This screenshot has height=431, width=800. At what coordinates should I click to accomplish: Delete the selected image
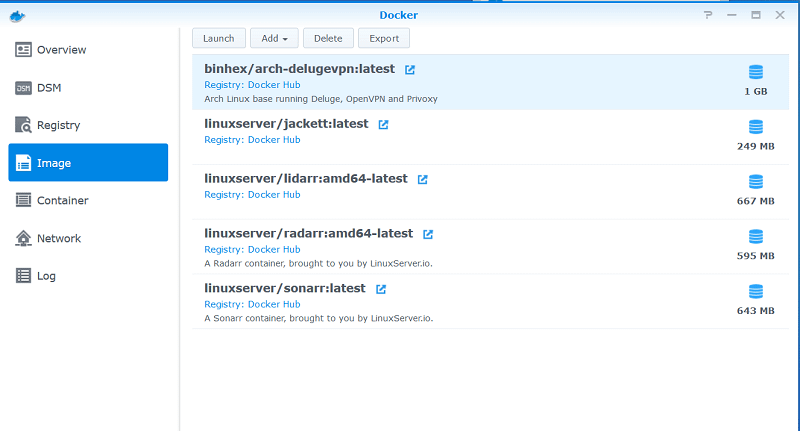328,38
